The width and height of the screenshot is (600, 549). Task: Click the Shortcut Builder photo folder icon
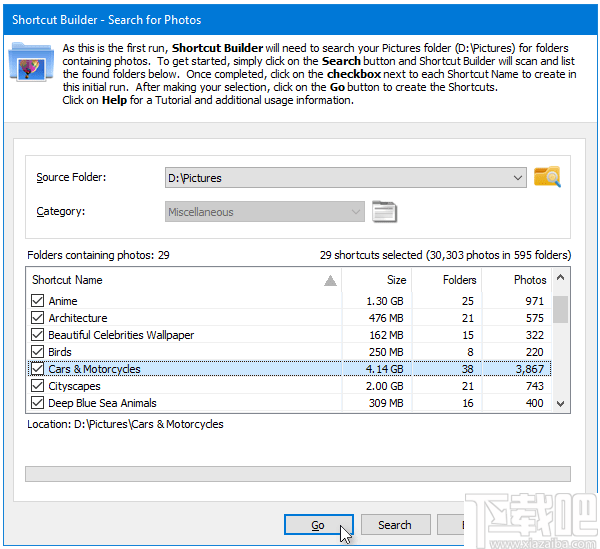click(31, 62)
